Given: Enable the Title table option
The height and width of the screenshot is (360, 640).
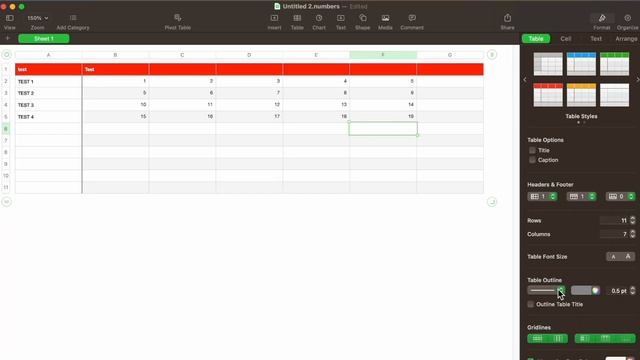Looking at the screenshot, I should [x=532, y=150].
